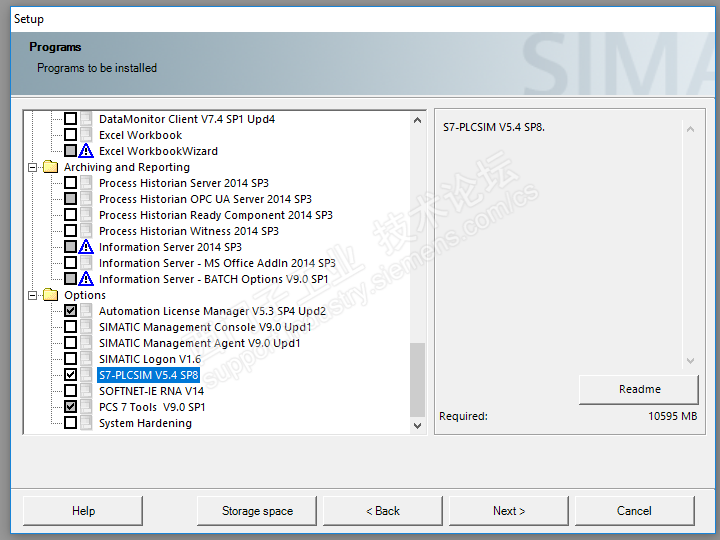Check SIMATIC Management Console V9.0 Upd1
Image resolution: width=720 pixels, height=540 pixels.
[x=70, y=327]
